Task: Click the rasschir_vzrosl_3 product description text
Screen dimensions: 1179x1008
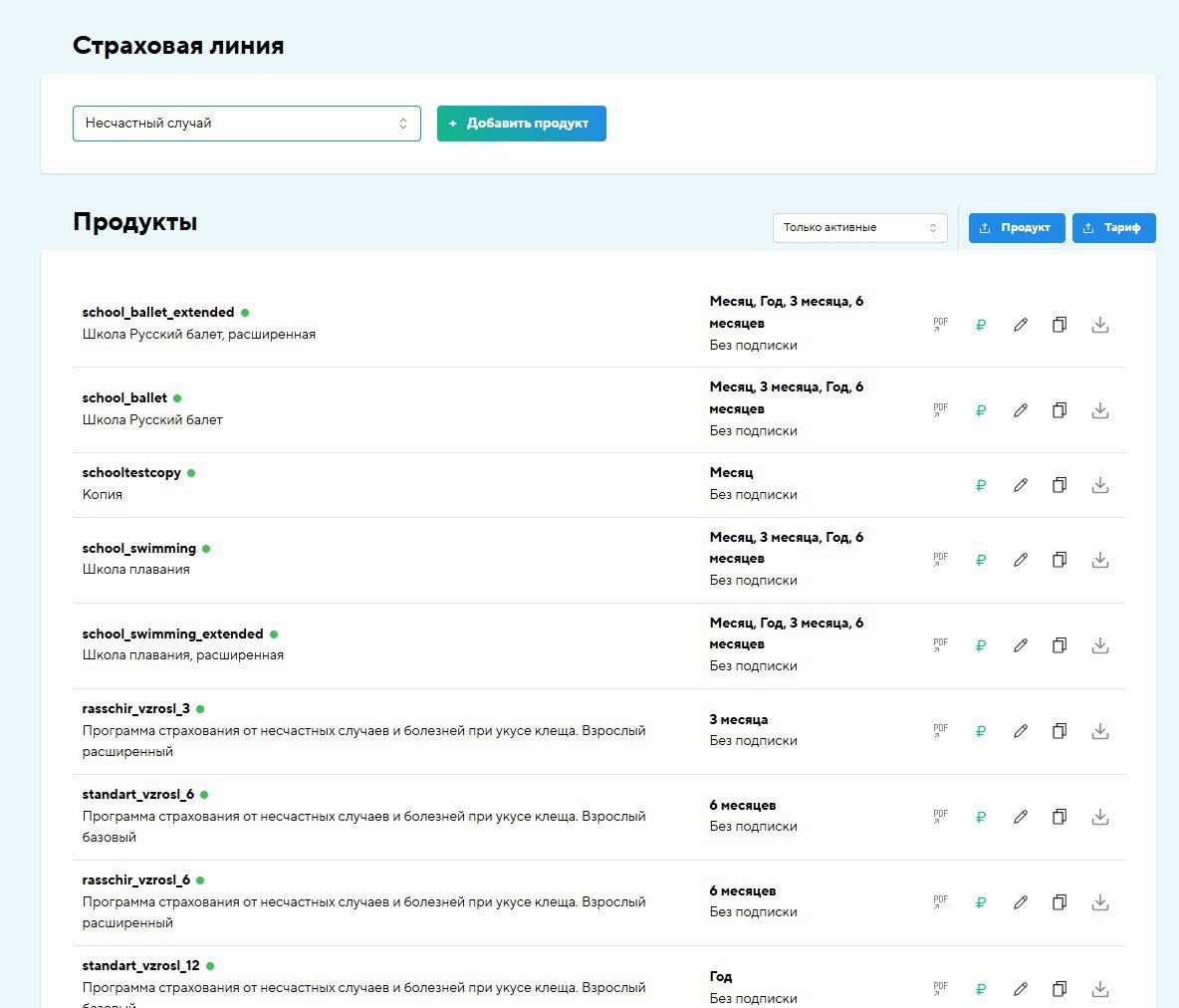Action: (363, 731)
